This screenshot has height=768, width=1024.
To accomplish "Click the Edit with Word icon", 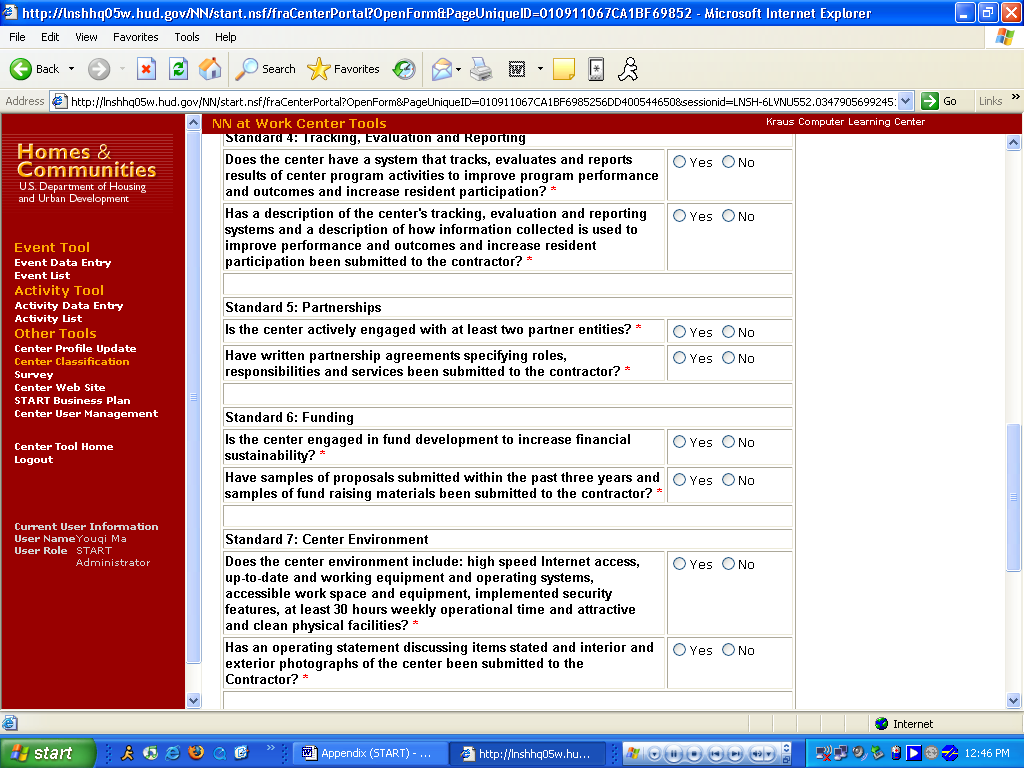I will click(517, 69).
